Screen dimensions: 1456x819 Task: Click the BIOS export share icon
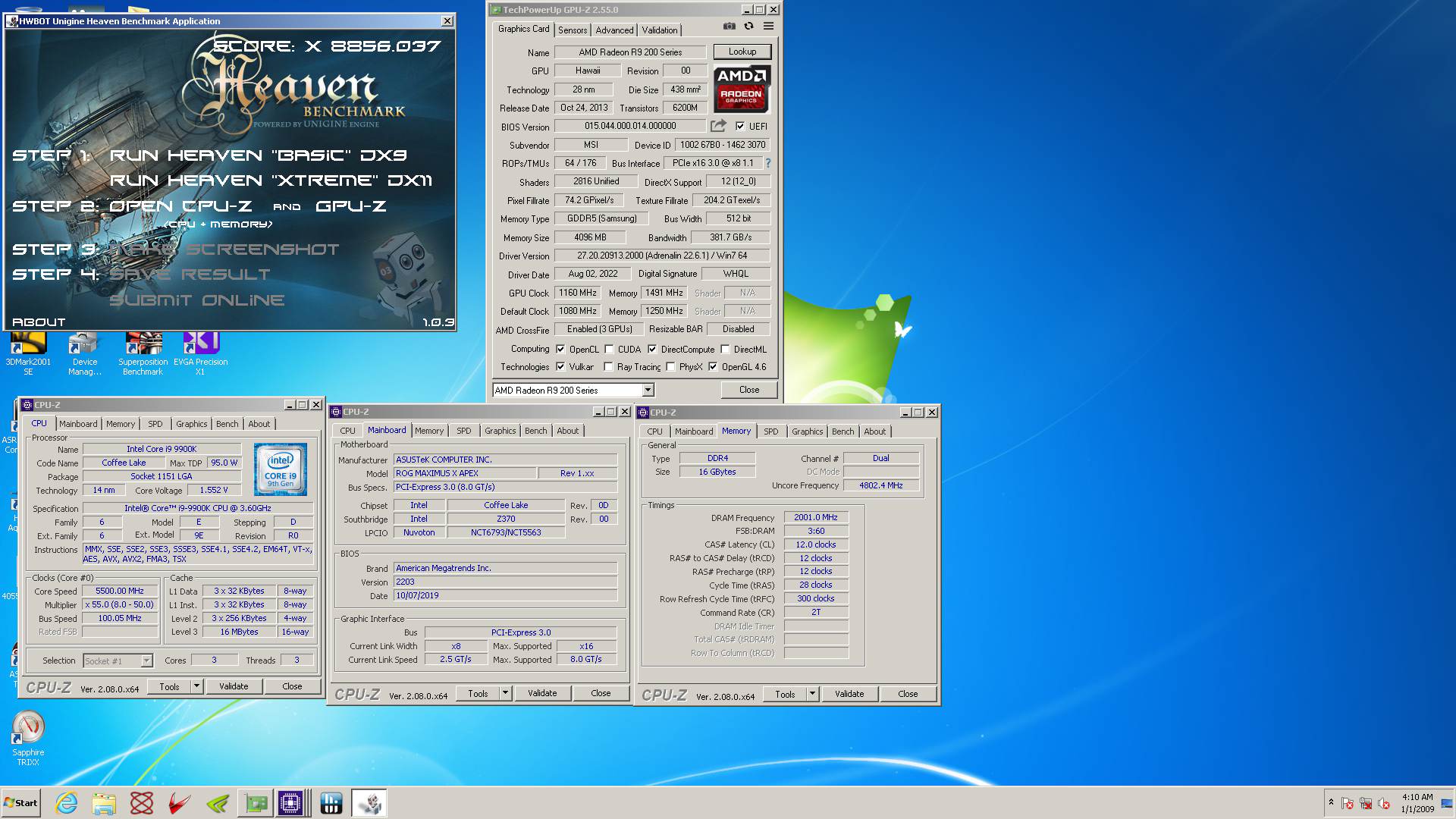click(x=718, y=126)
